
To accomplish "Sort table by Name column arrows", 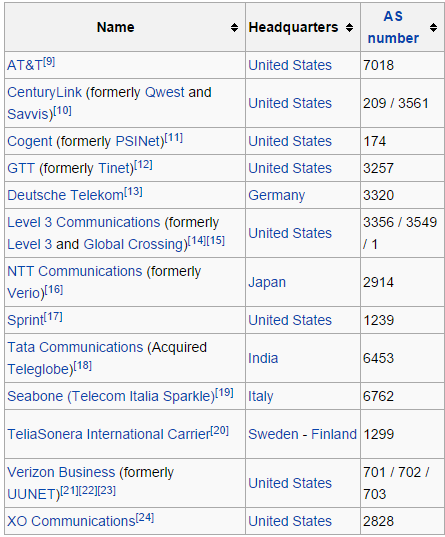I will point(234,27).
